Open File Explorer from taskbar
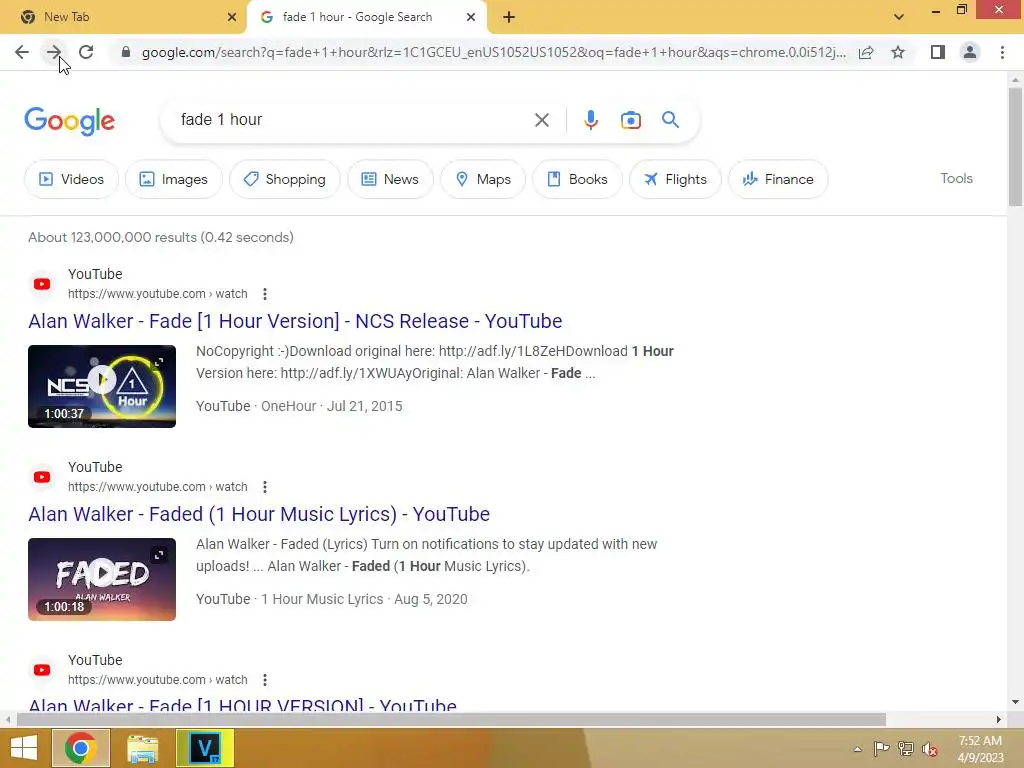Screen dimensions: 1024x768 (142, 748)
